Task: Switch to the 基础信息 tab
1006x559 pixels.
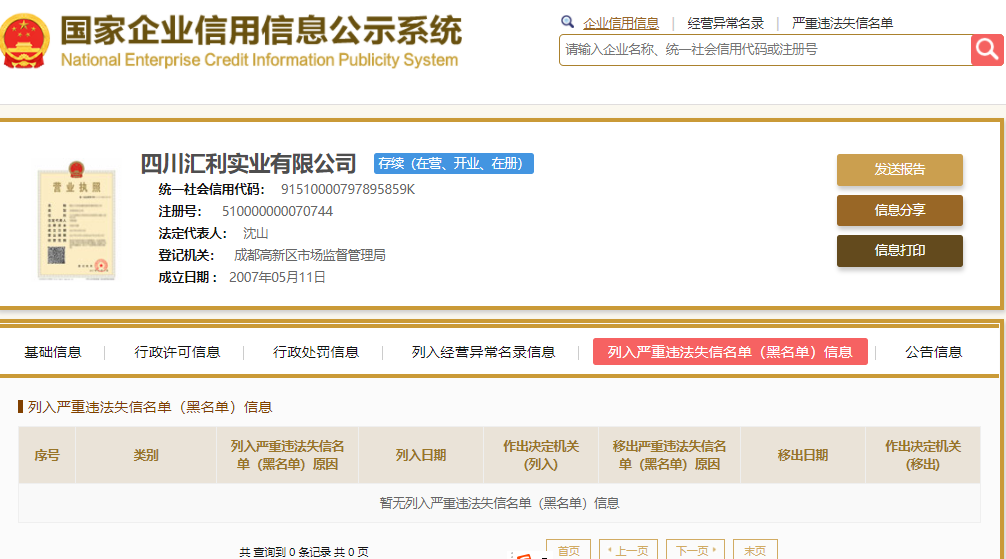Action: pos(53,352)
